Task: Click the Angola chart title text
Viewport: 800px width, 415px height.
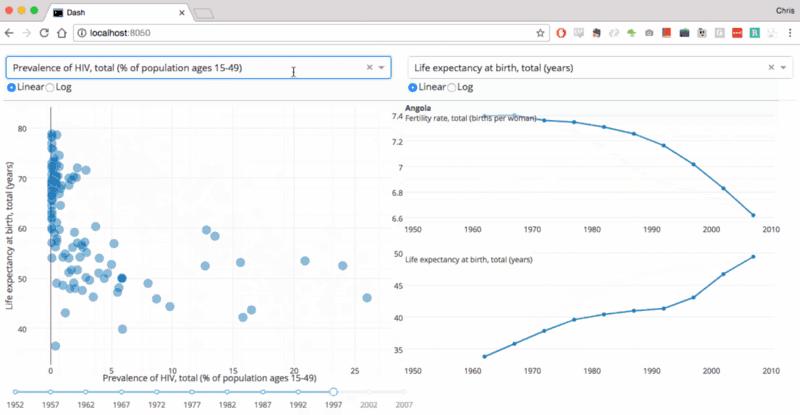Action: pos(418,108)
